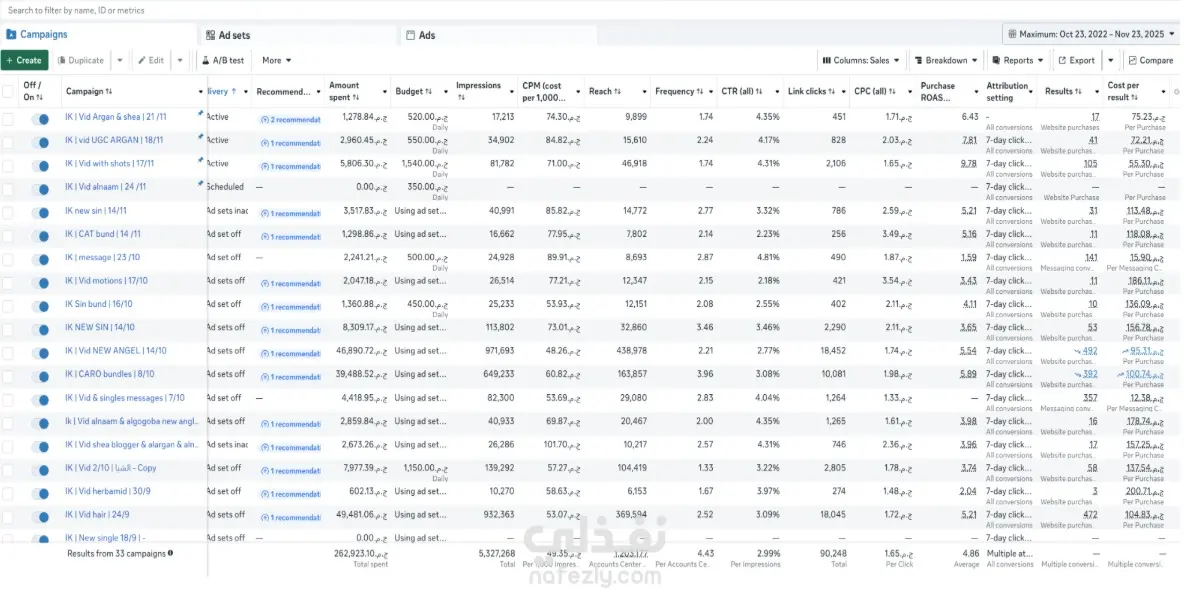This screenshot has width=1189, height=589.
Task: Toggle the IK Vid alnaam 24/11 switch
Action: click(39, 190)
